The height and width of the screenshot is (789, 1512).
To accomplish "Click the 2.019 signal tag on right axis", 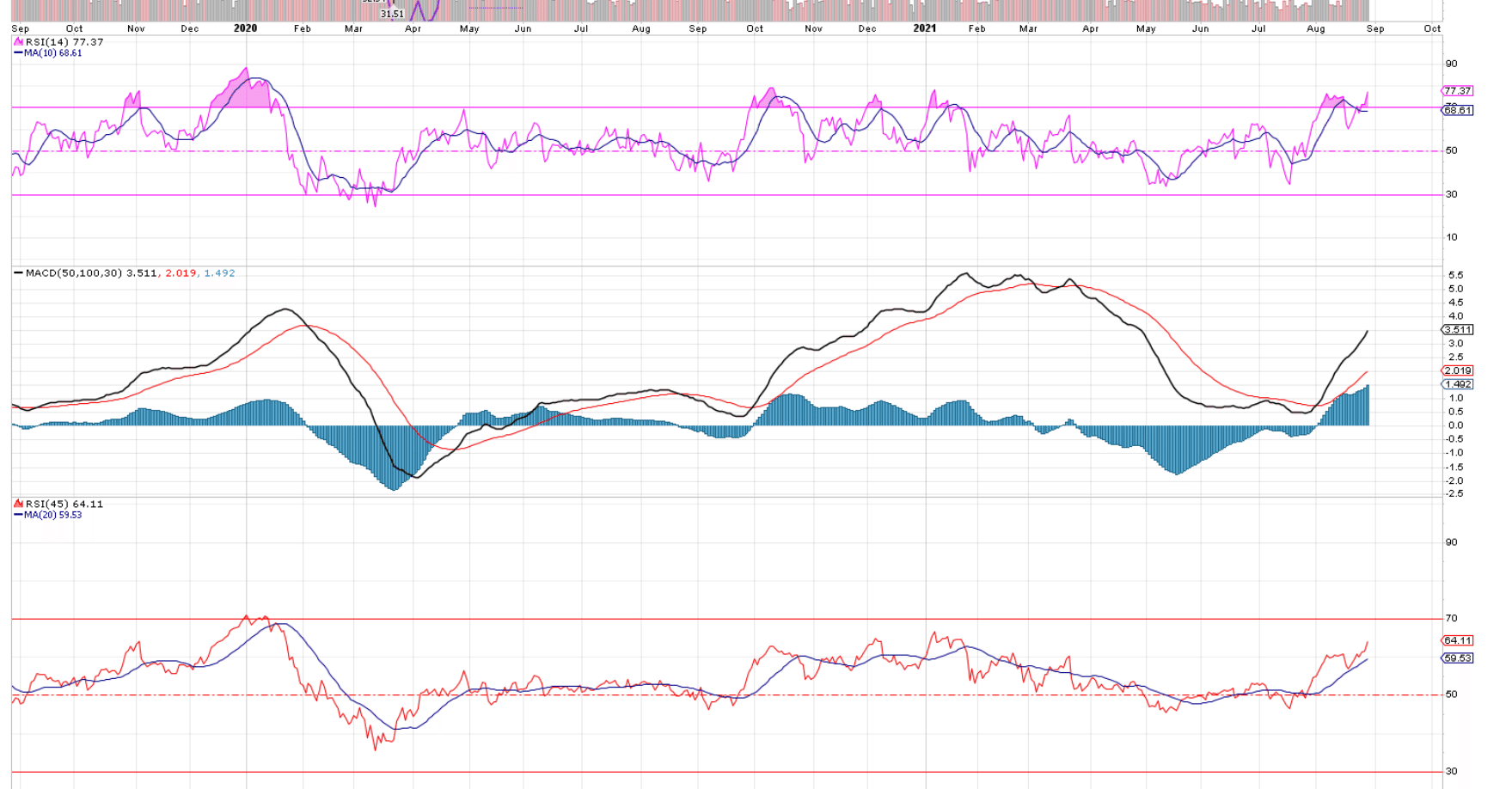I will coord(1457,371).
